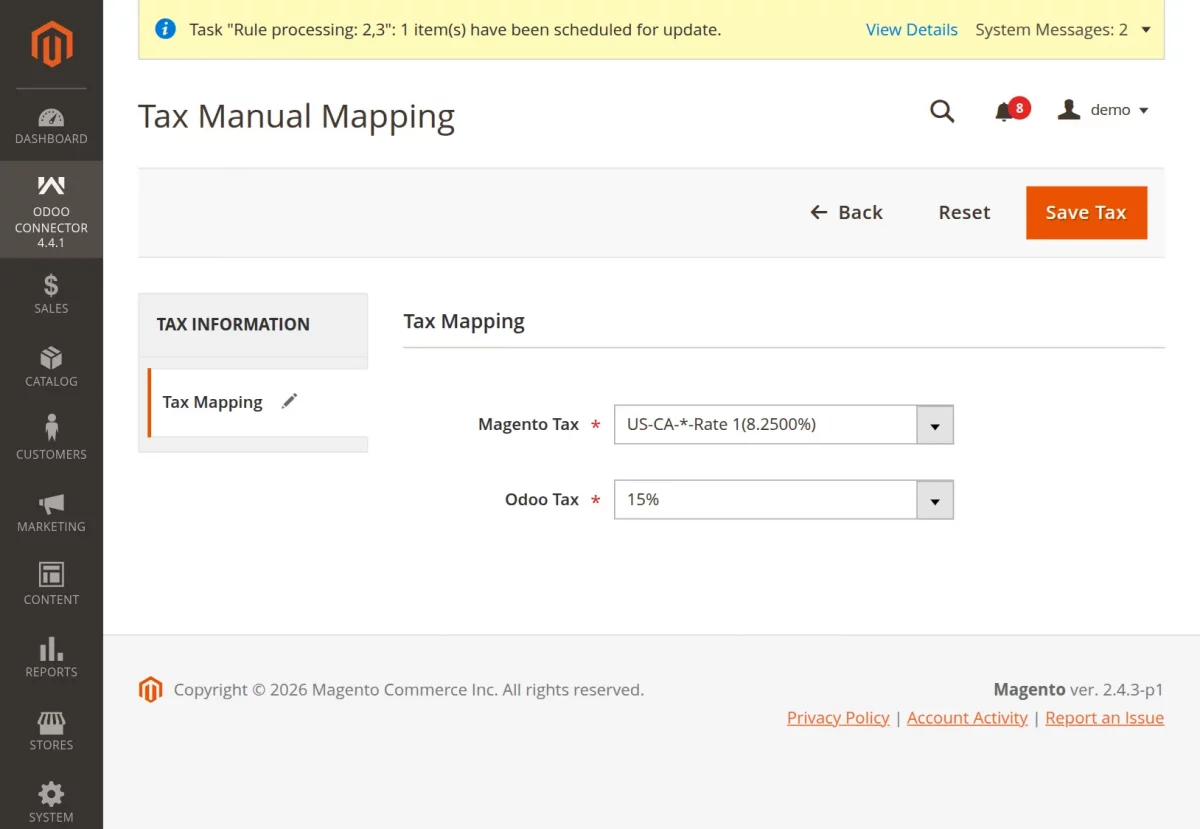Click the Magento logo in footer

150,690
